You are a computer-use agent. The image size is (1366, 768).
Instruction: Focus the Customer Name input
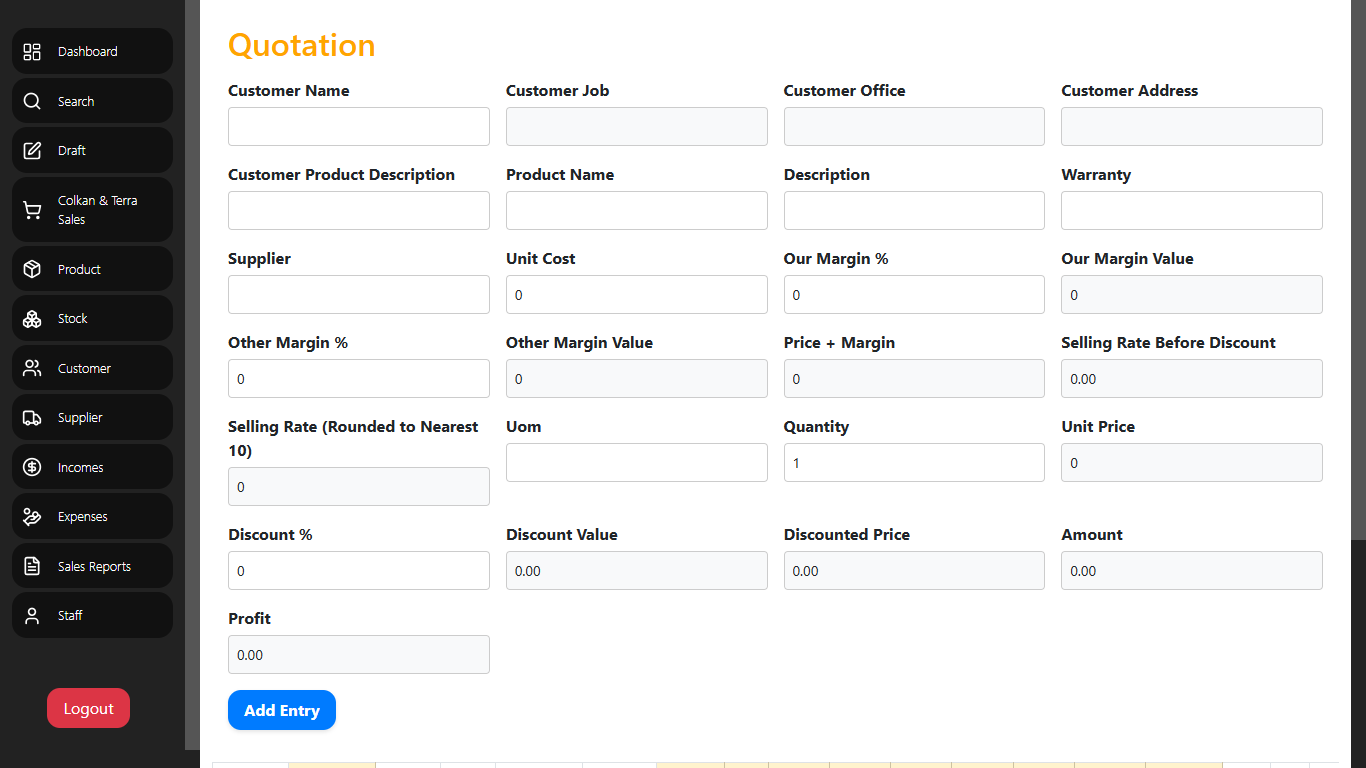(x=359, y=127)
